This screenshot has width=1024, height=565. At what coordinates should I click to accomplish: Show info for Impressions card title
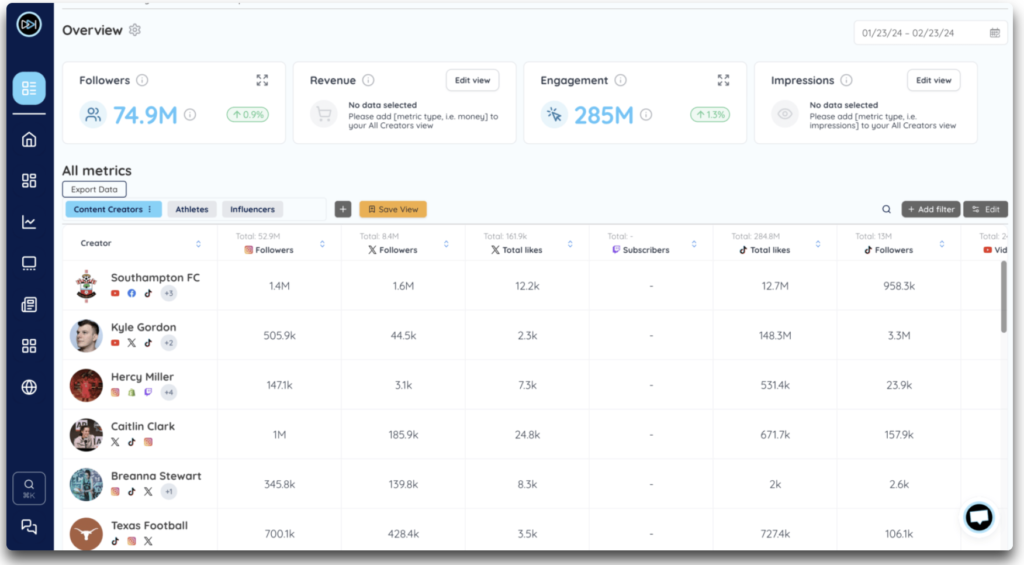[x=846, y=80]
